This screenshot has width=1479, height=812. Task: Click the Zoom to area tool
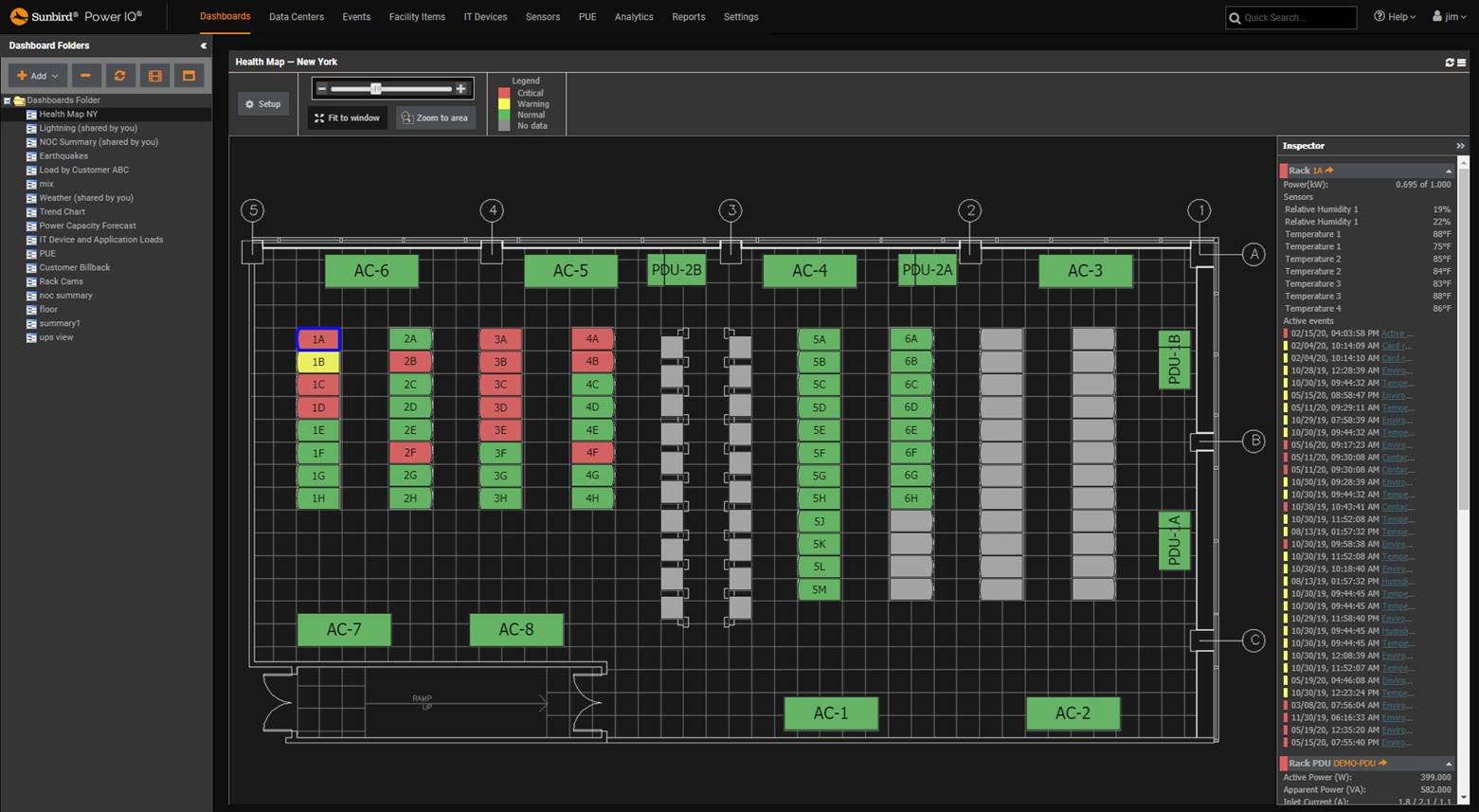coord(434,117)
